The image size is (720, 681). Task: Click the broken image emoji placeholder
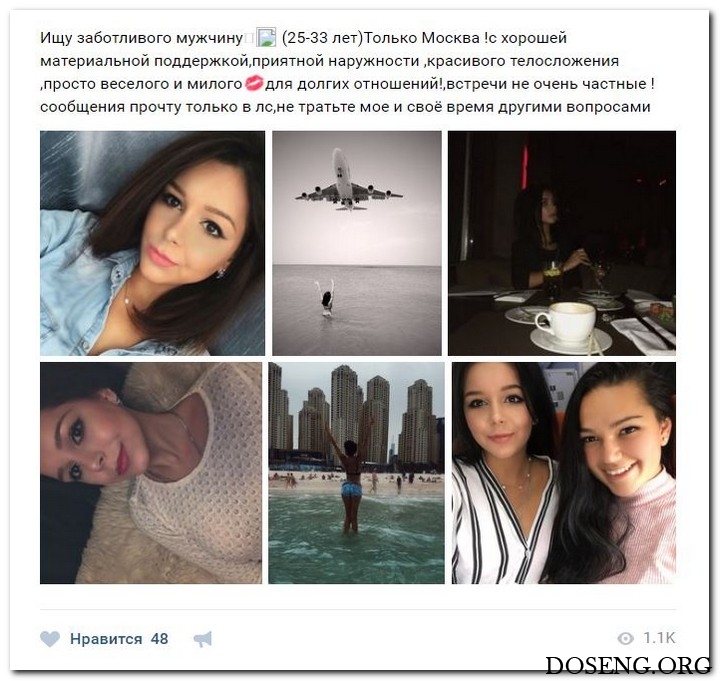pos(266,38)
